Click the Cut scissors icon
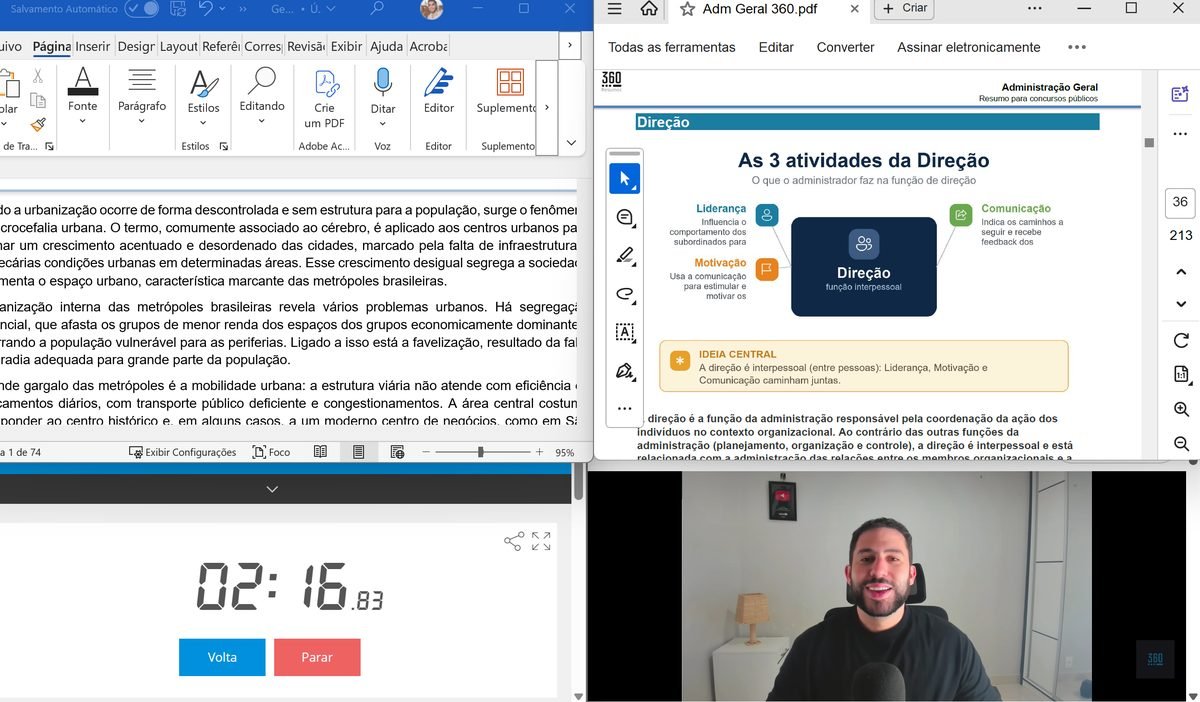This screenshot has width=1200, height=702. click(x=38, y=76)
